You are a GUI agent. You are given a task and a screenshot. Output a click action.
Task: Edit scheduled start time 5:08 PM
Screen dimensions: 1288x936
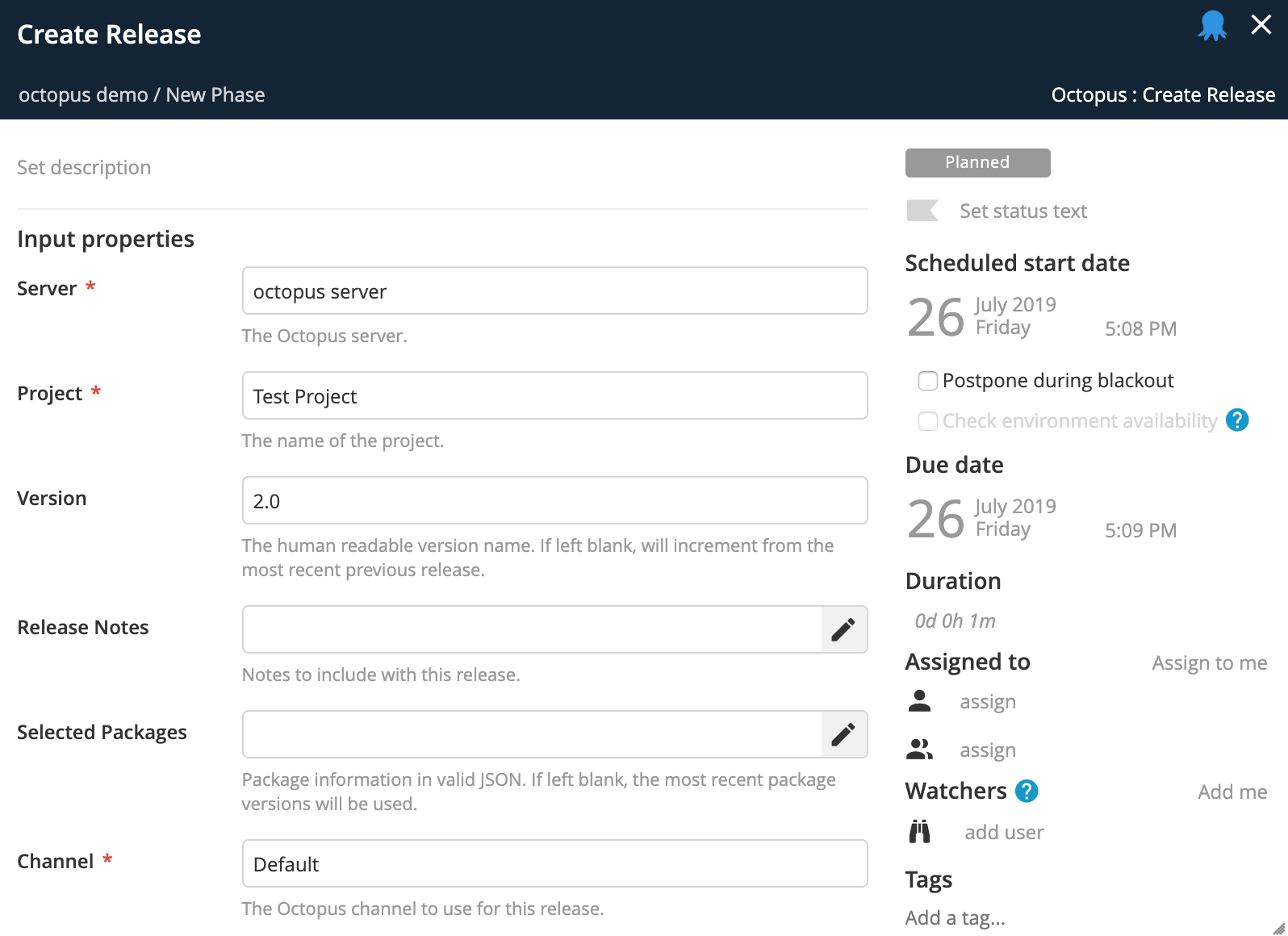pos(1140,328)
